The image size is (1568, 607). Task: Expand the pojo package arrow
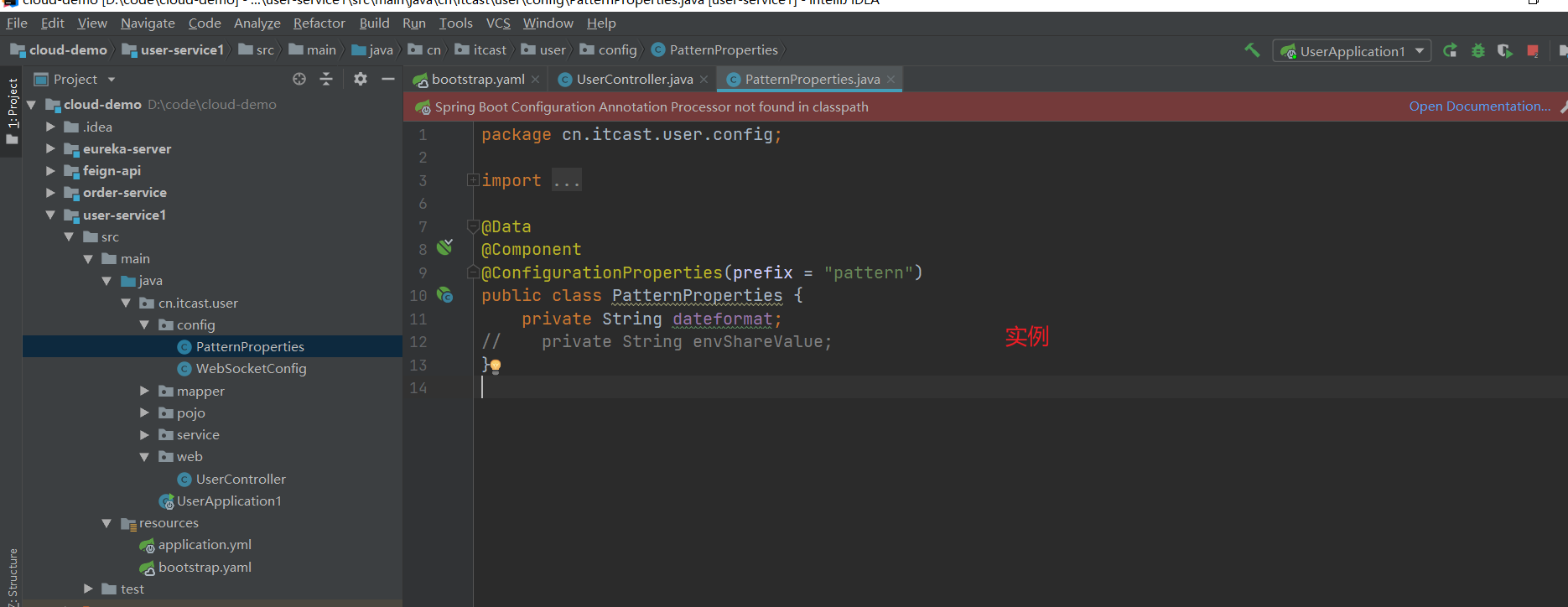[144, 412]
